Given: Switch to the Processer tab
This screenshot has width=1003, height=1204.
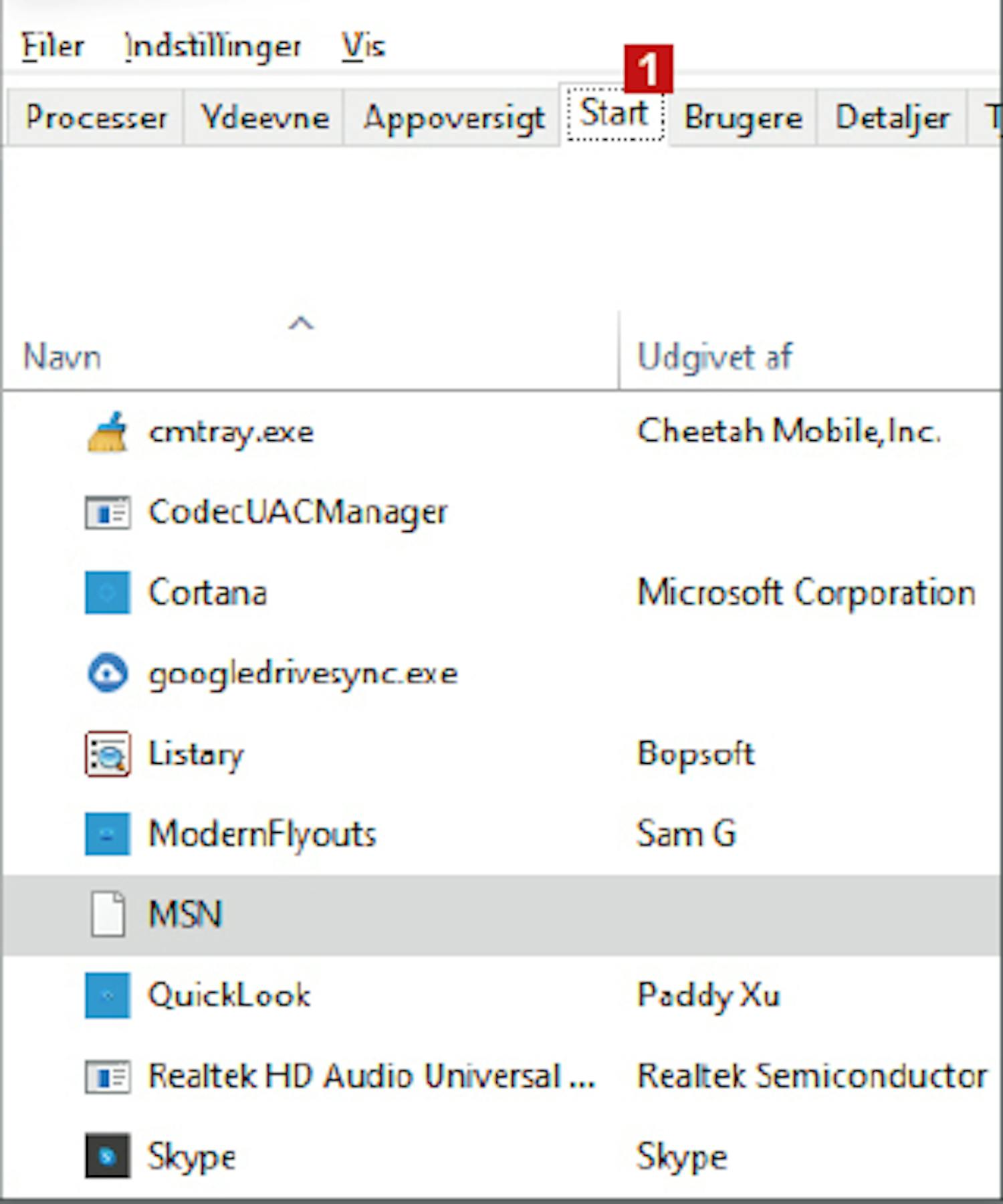Looking at the screenshot, I should (96, 118).
